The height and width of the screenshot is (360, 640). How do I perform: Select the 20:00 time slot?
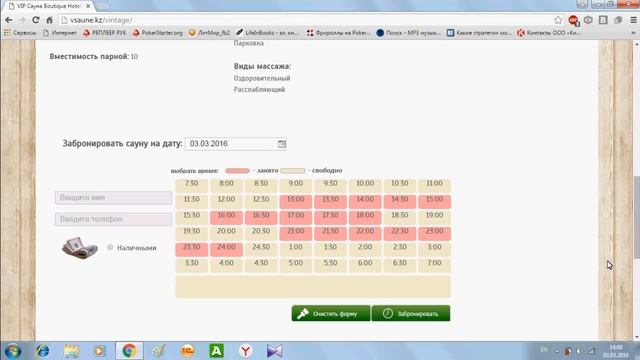click(226, 233)
